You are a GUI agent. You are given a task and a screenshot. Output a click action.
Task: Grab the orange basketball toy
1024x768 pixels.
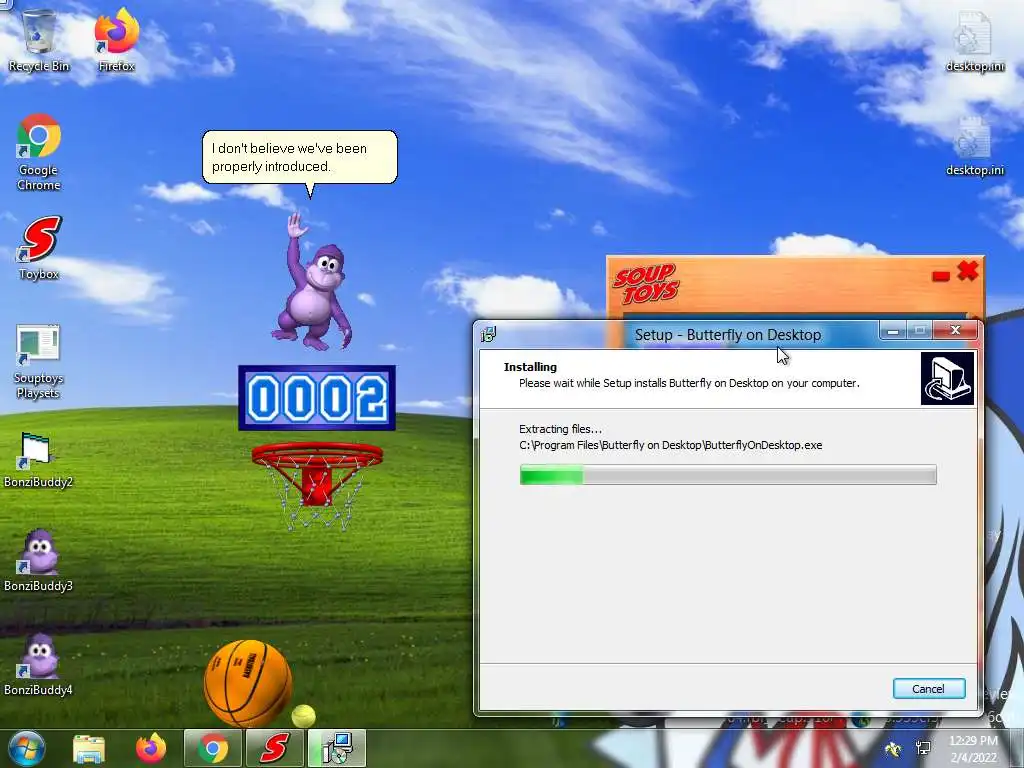tap(248, 683)
